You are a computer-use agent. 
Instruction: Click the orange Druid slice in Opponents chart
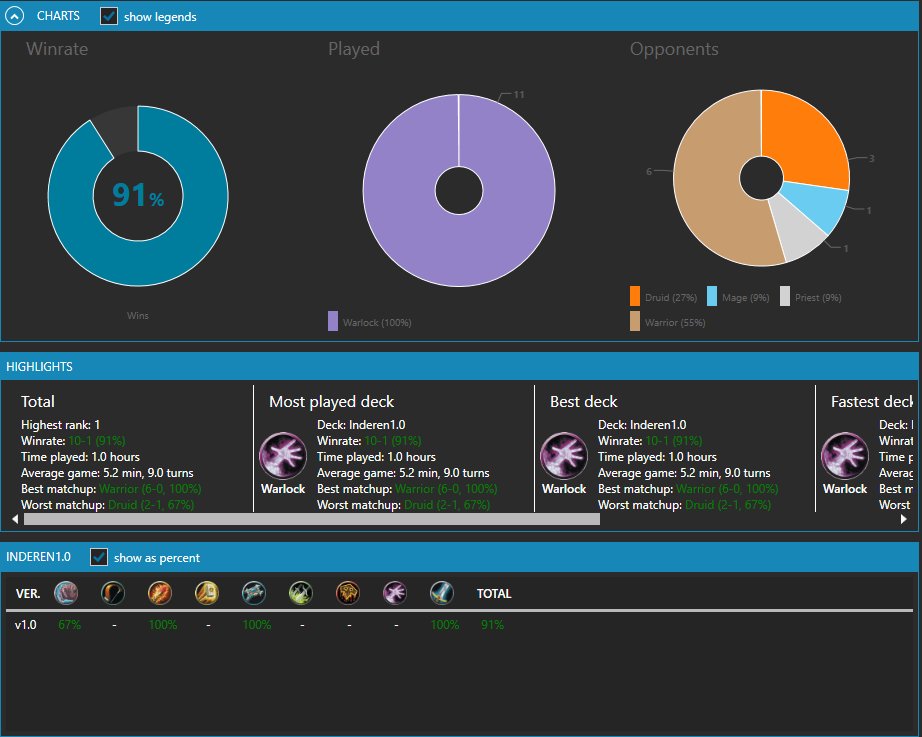coord(809,141)
